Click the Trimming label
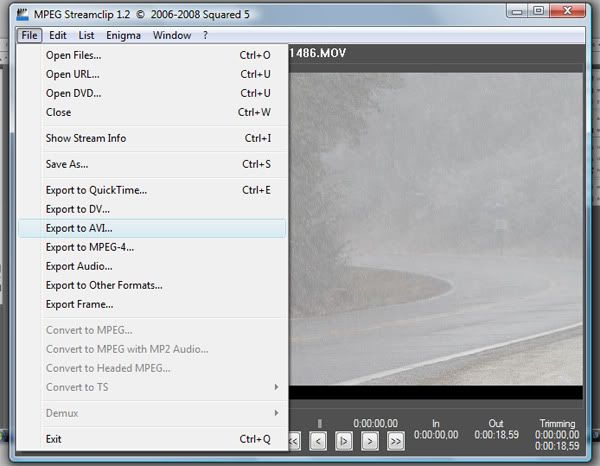 (x=557, y=424)
